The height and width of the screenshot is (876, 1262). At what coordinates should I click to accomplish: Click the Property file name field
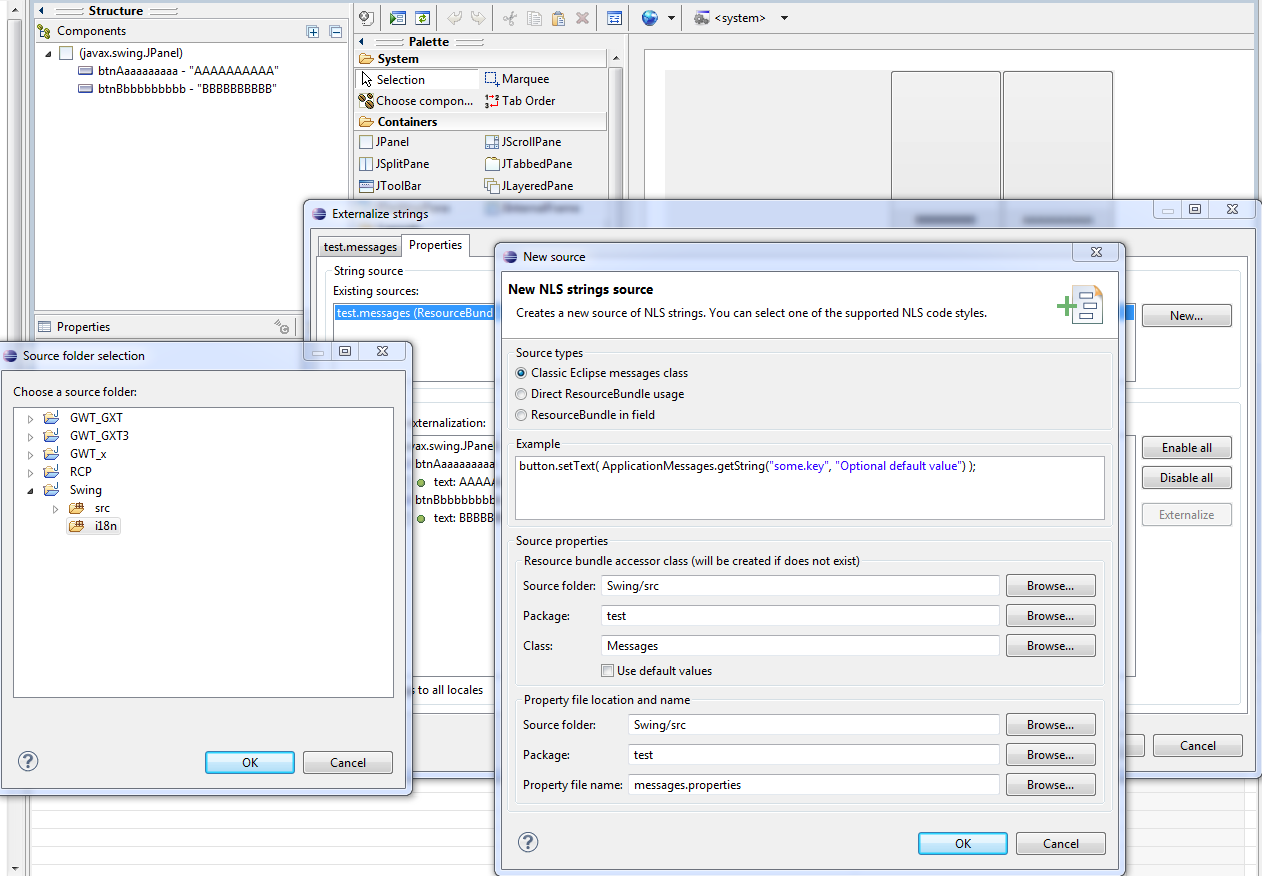[814, 785]
